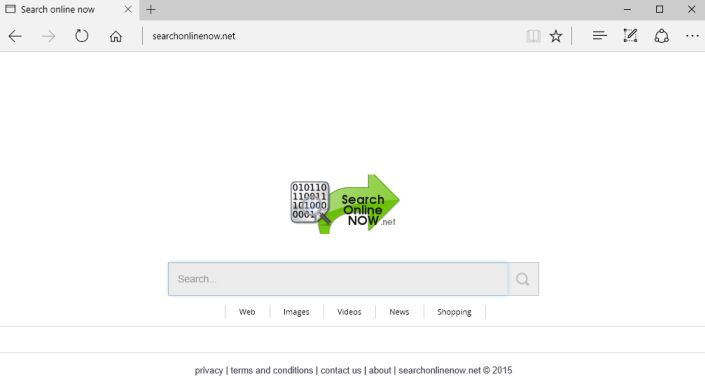Close the Search online now tab

click(128, 9)
